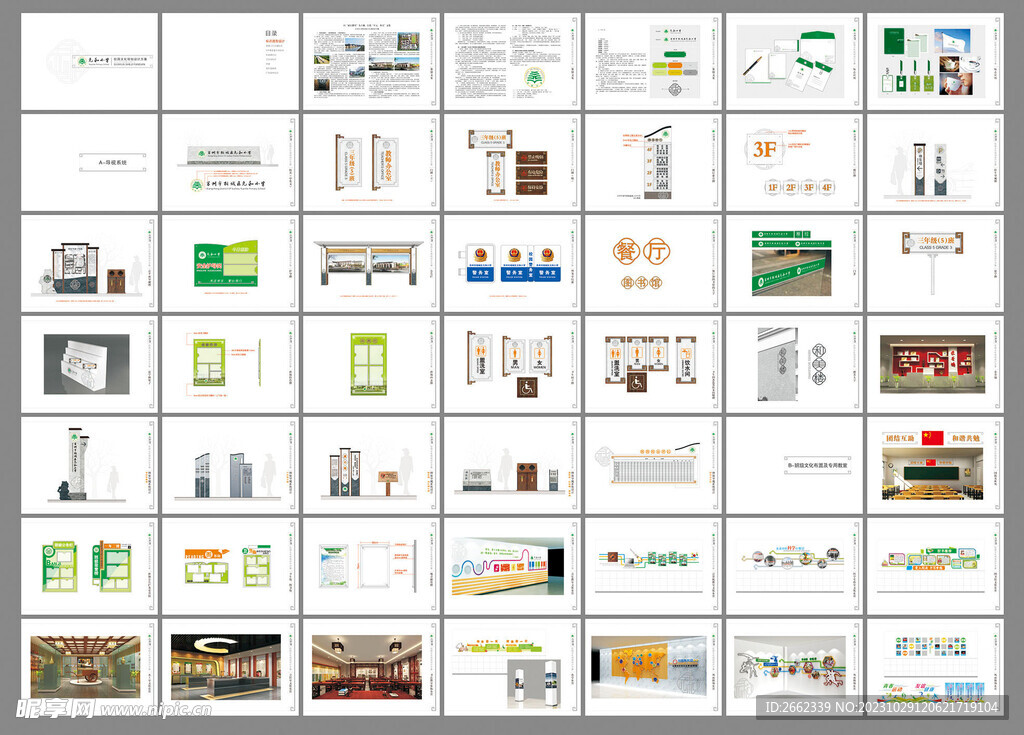
Task: Select the wall circular pattern 和美 page
Action: pos(795,365)
